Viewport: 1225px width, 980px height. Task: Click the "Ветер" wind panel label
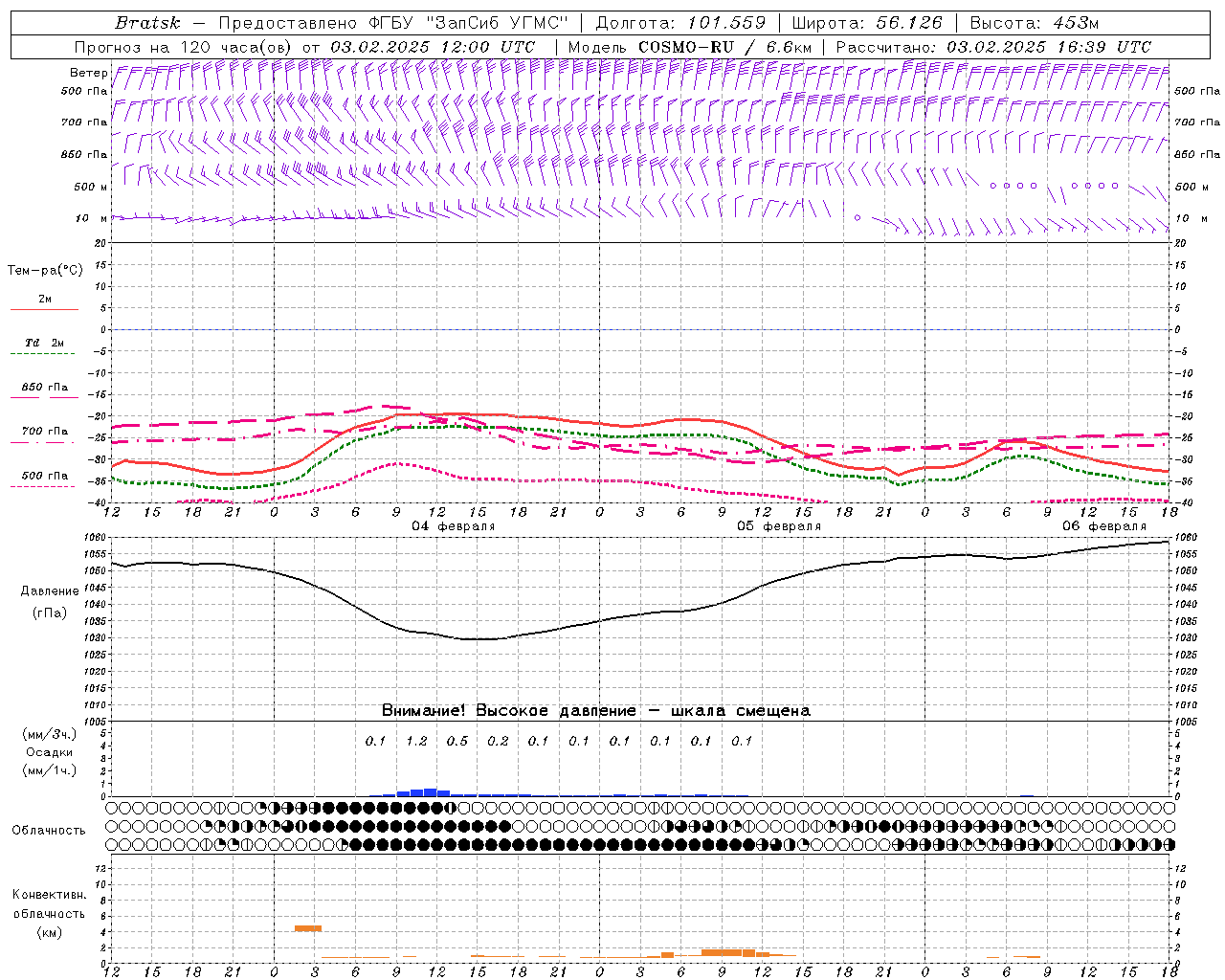click(x=89, y=73)
